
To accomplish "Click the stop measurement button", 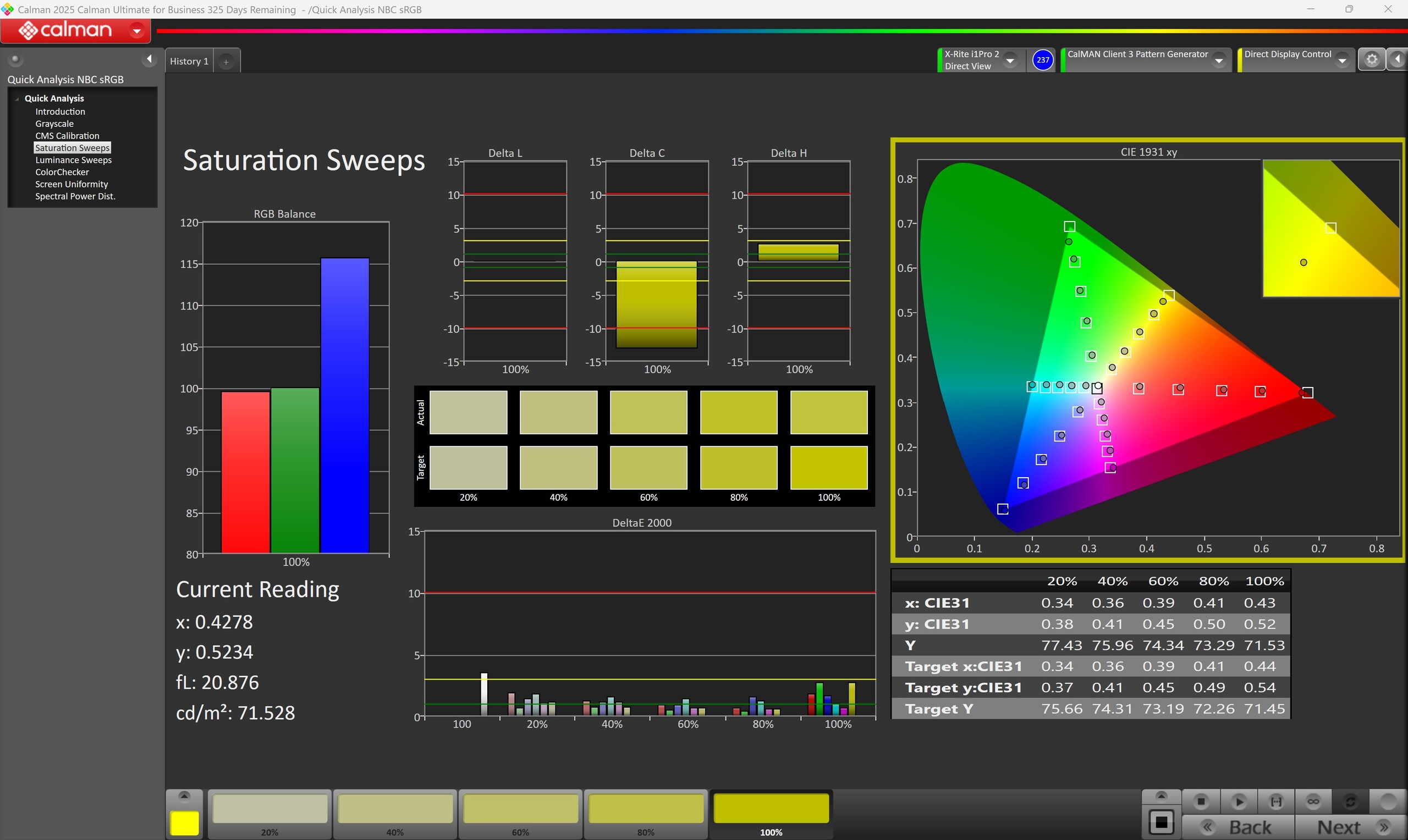I will (1200, 802).
